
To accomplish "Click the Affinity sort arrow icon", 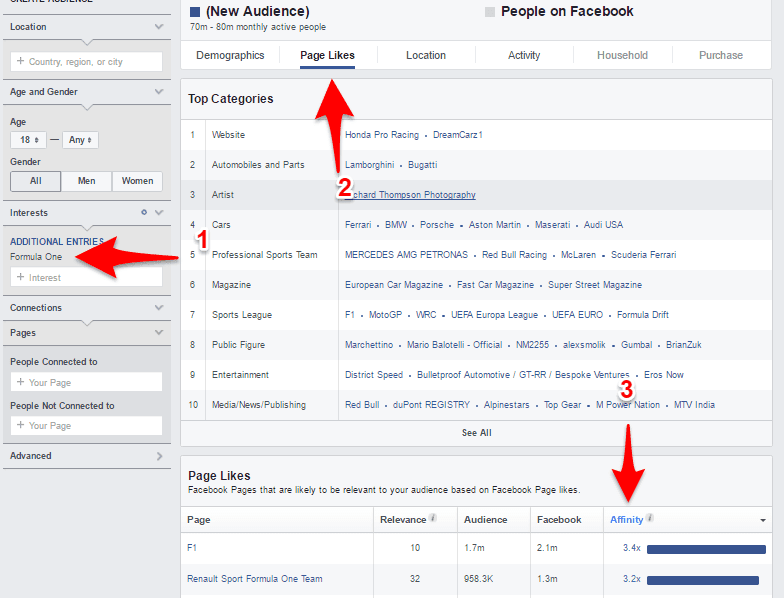I will click(x=763, y=521).
